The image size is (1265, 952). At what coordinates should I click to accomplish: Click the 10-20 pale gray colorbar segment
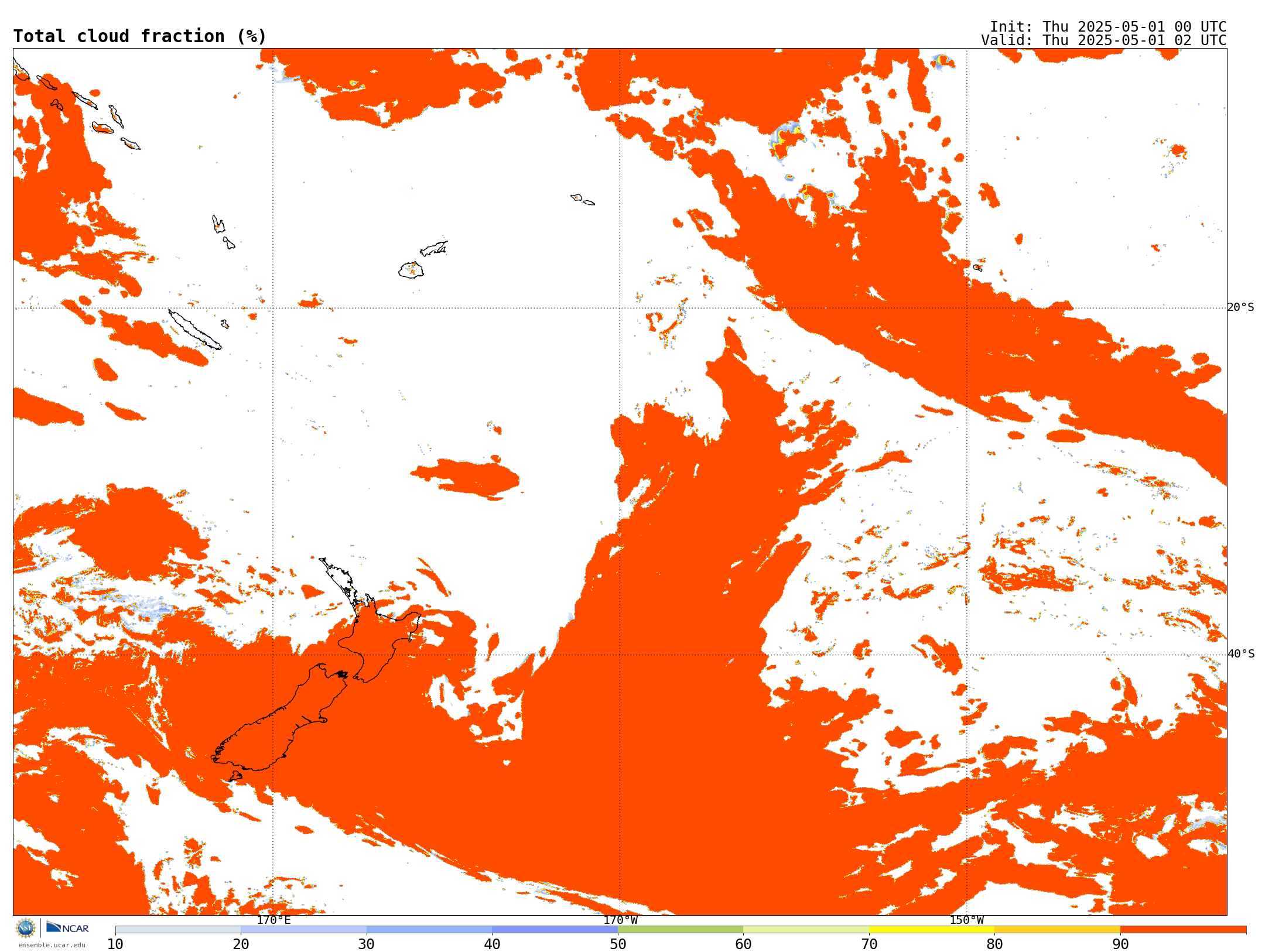(178, 930)
